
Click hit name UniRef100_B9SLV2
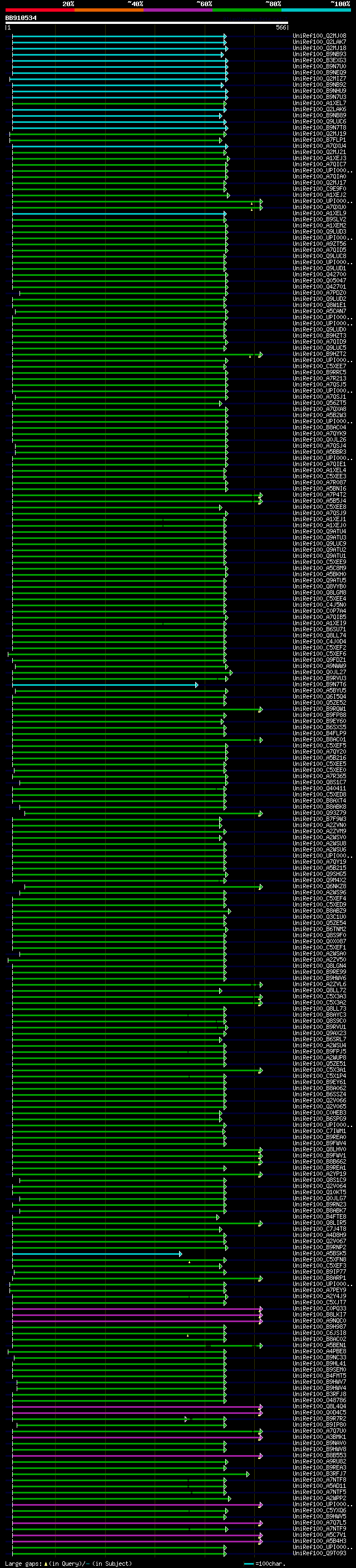pyautogui.click(x=319, y=219)
